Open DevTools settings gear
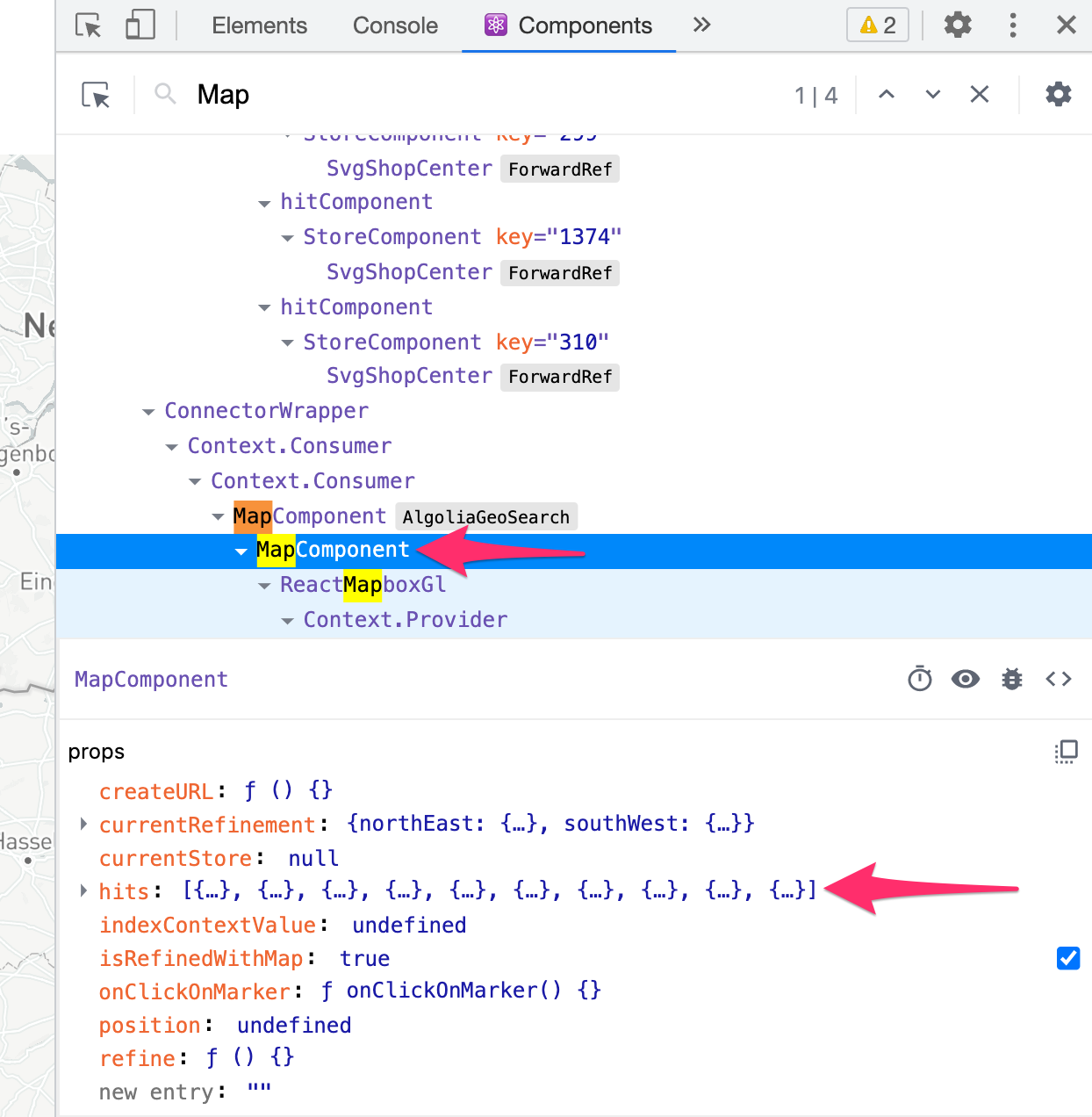The height and width of the screenshot is (1117, 1092). click(x=958, y=25)
